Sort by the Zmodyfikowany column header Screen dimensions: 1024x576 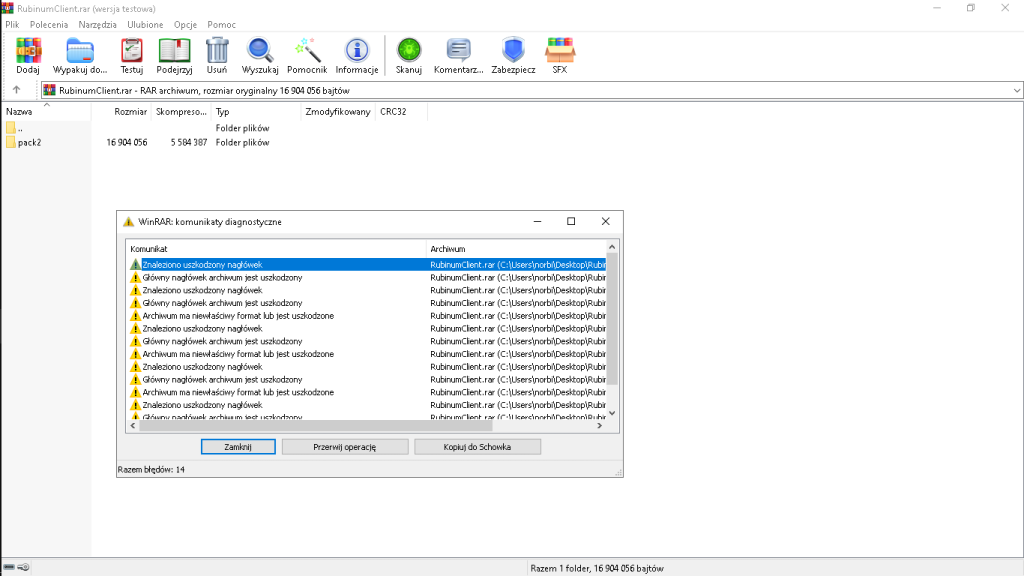338,112
